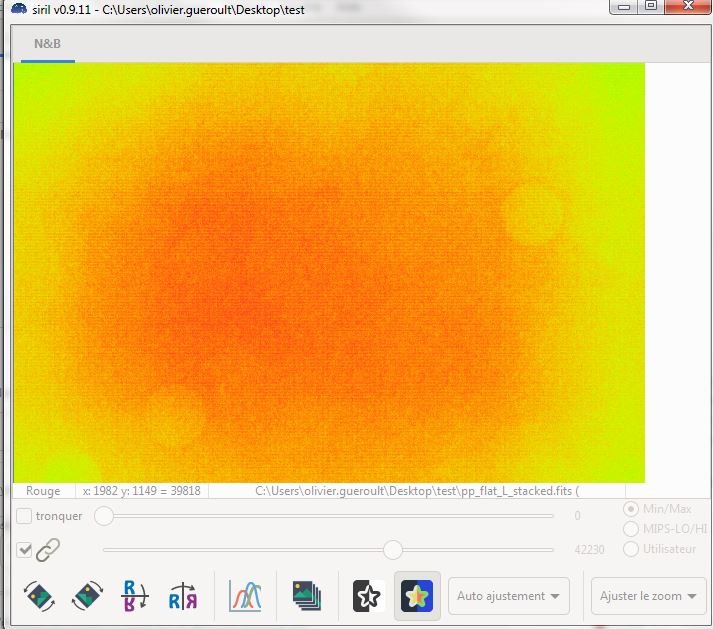This screenshot has width=713, height=629.
Task: Click the high cutoff slider handle at 42230
Action: [x=393, y=550]
